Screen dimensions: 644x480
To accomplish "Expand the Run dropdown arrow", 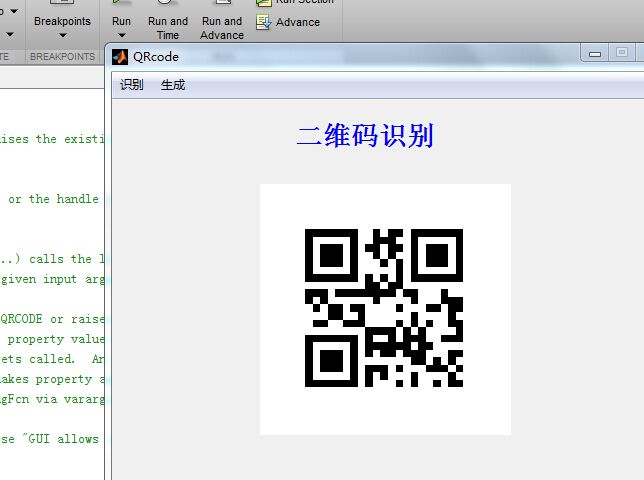I will tap(122, 36).
